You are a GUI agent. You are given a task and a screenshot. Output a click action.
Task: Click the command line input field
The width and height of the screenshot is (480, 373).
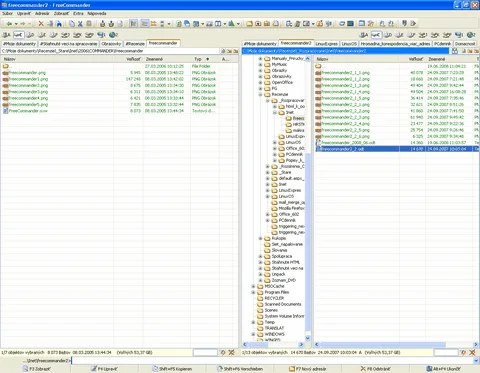272,361
